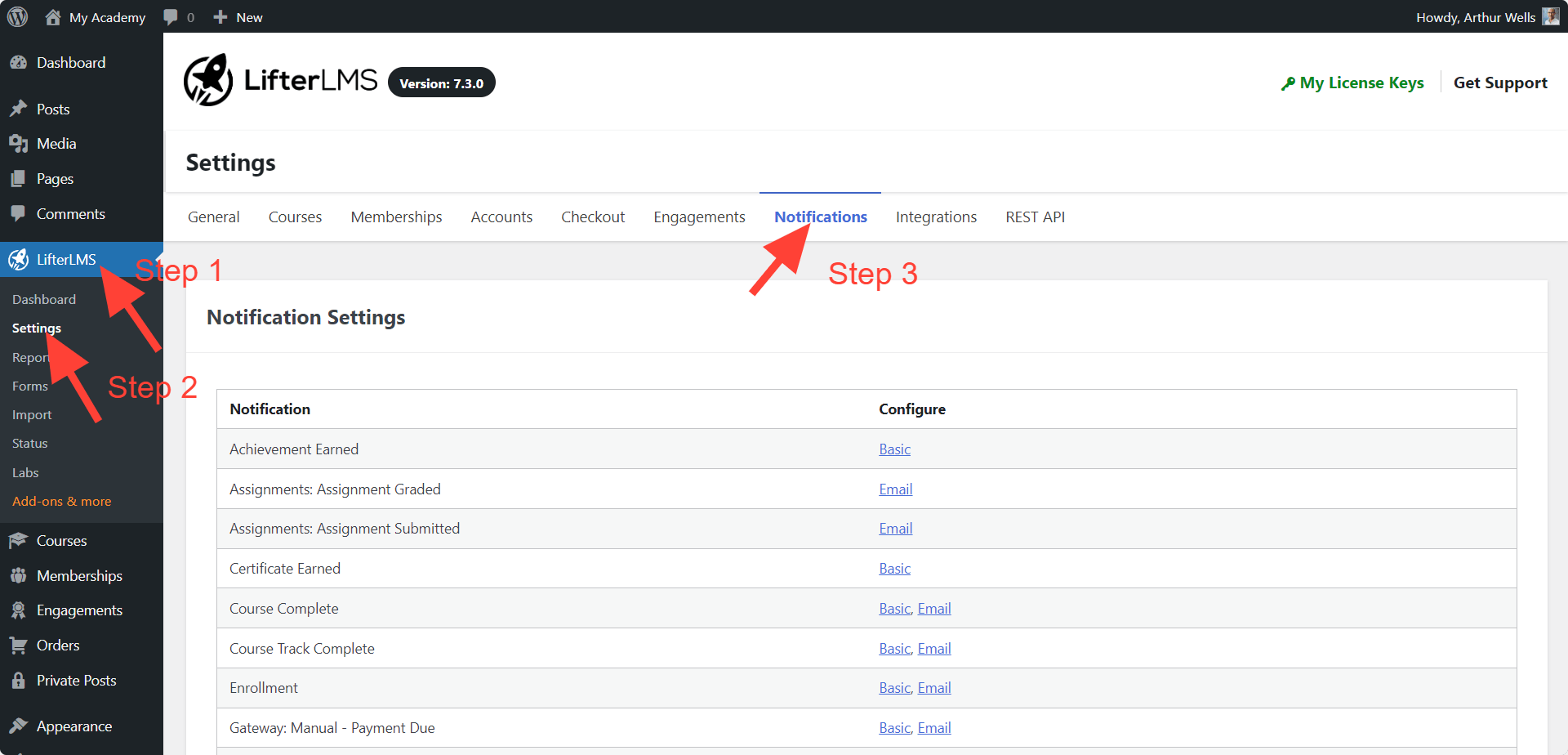The width and height of the screenshot is (1568, 755).
Task: Open LifterLMS Dashboard submenu item
Action: [44, 300]
